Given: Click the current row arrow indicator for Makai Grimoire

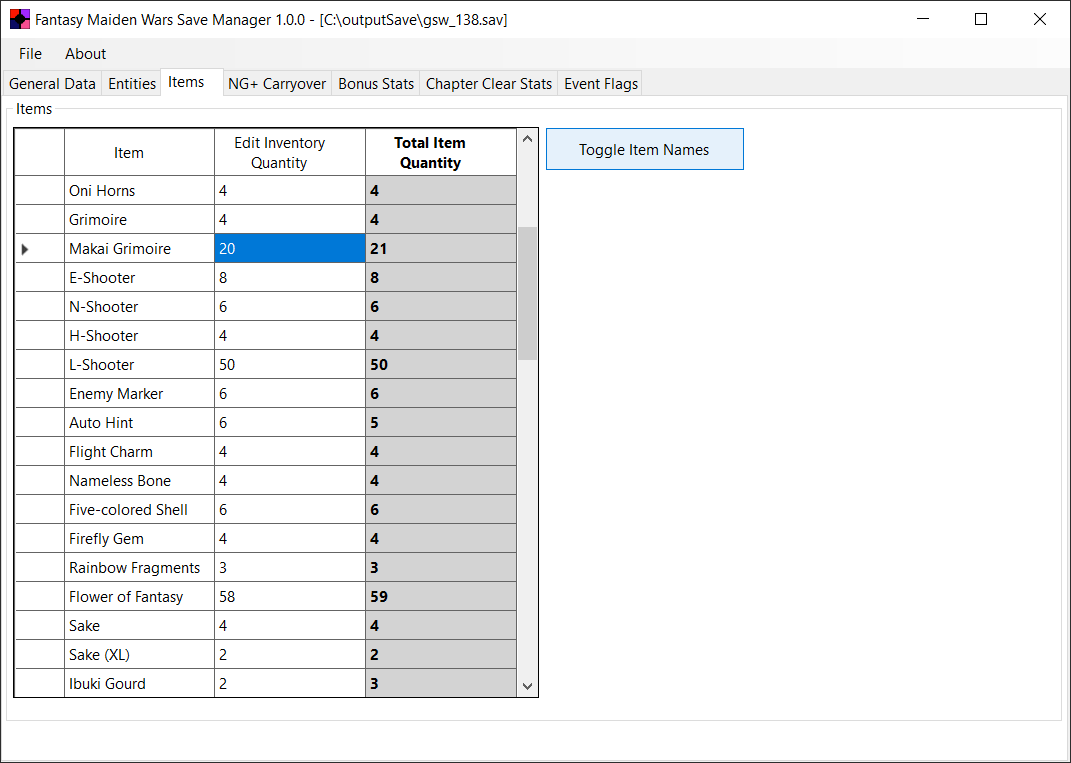Looking at the screenshot, I should point(25,249).
